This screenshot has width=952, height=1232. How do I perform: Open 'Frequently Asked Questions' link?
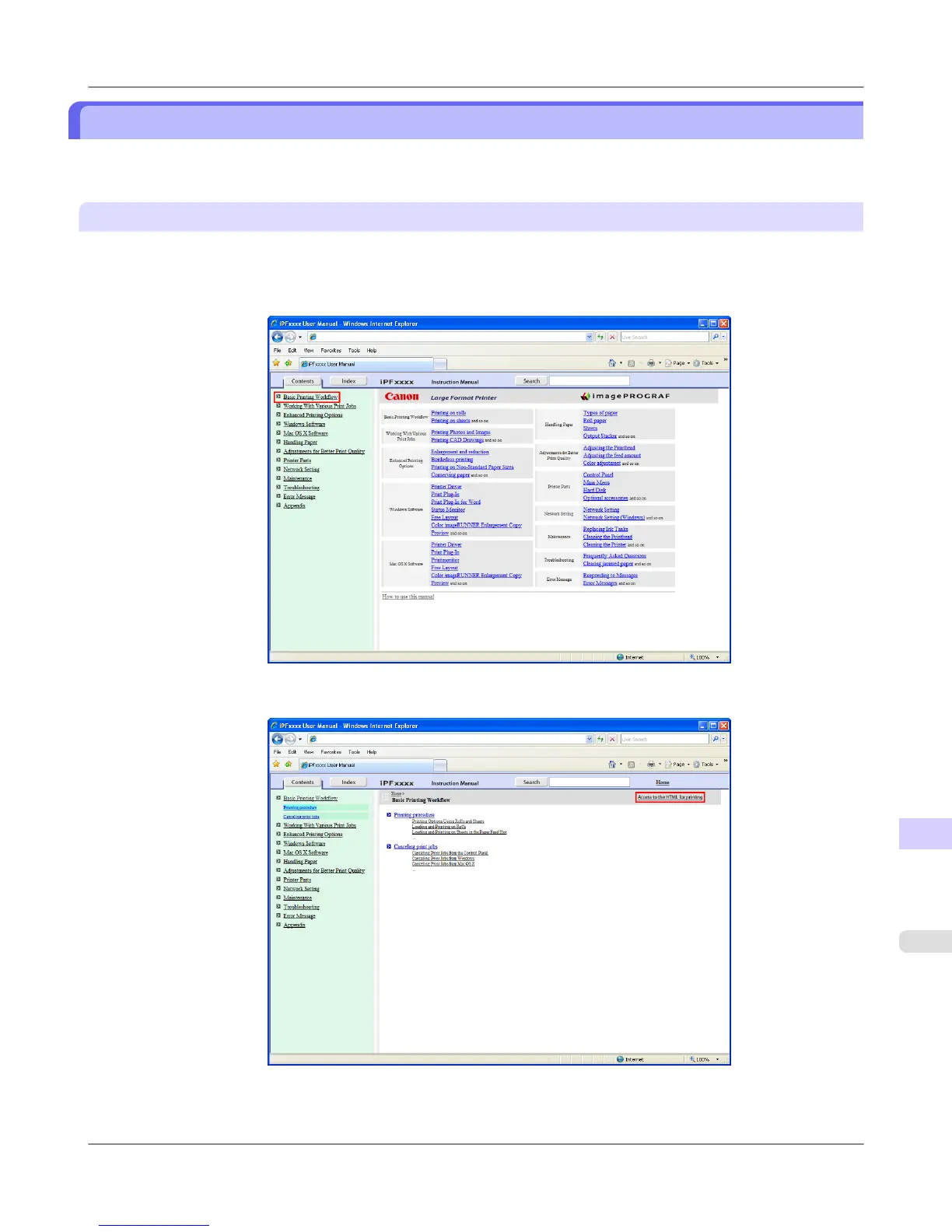coord(614,556)
